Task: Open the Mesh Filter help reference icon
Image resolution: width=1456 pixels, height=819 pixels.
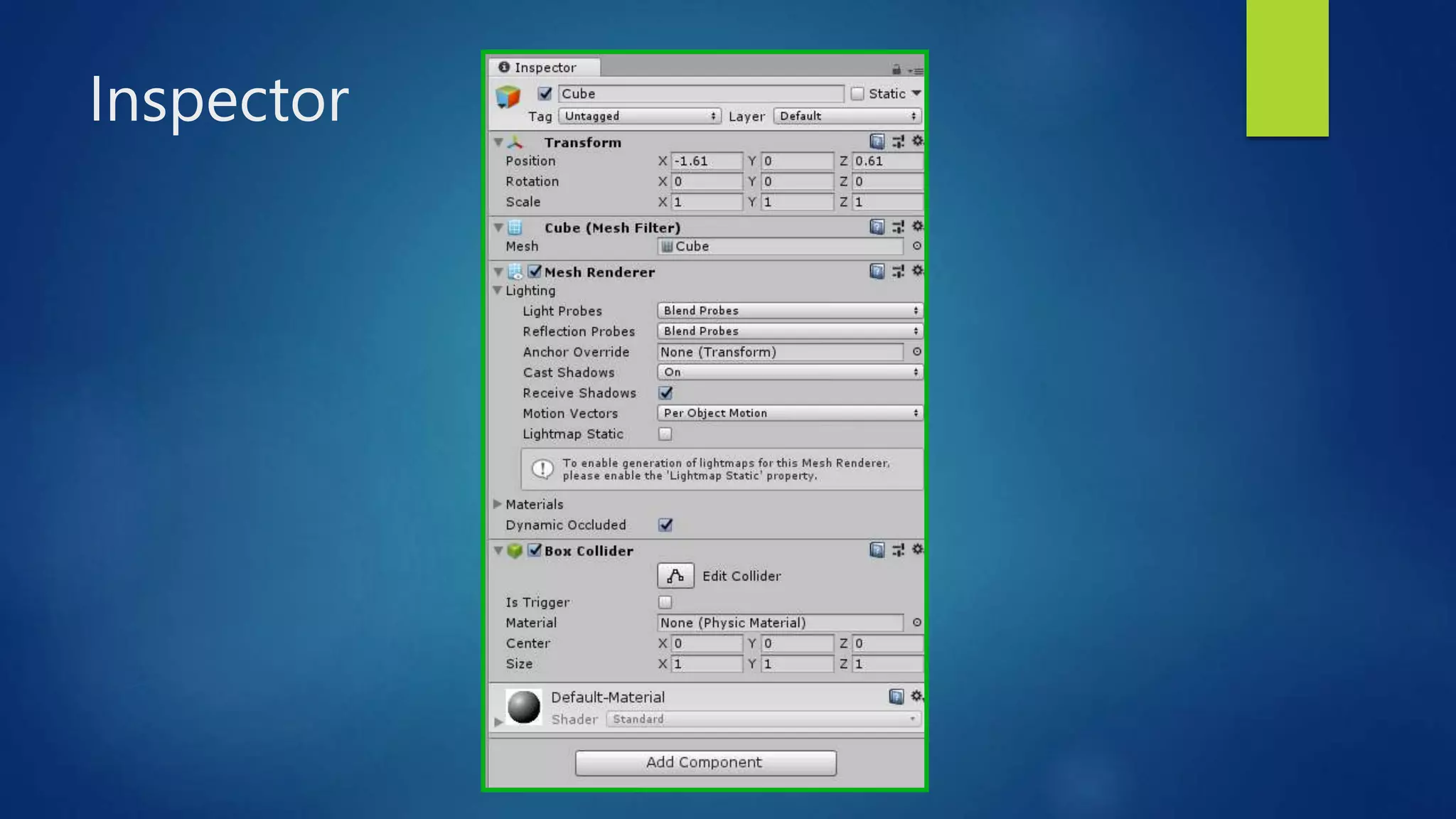Action: (x=877, y=227)
